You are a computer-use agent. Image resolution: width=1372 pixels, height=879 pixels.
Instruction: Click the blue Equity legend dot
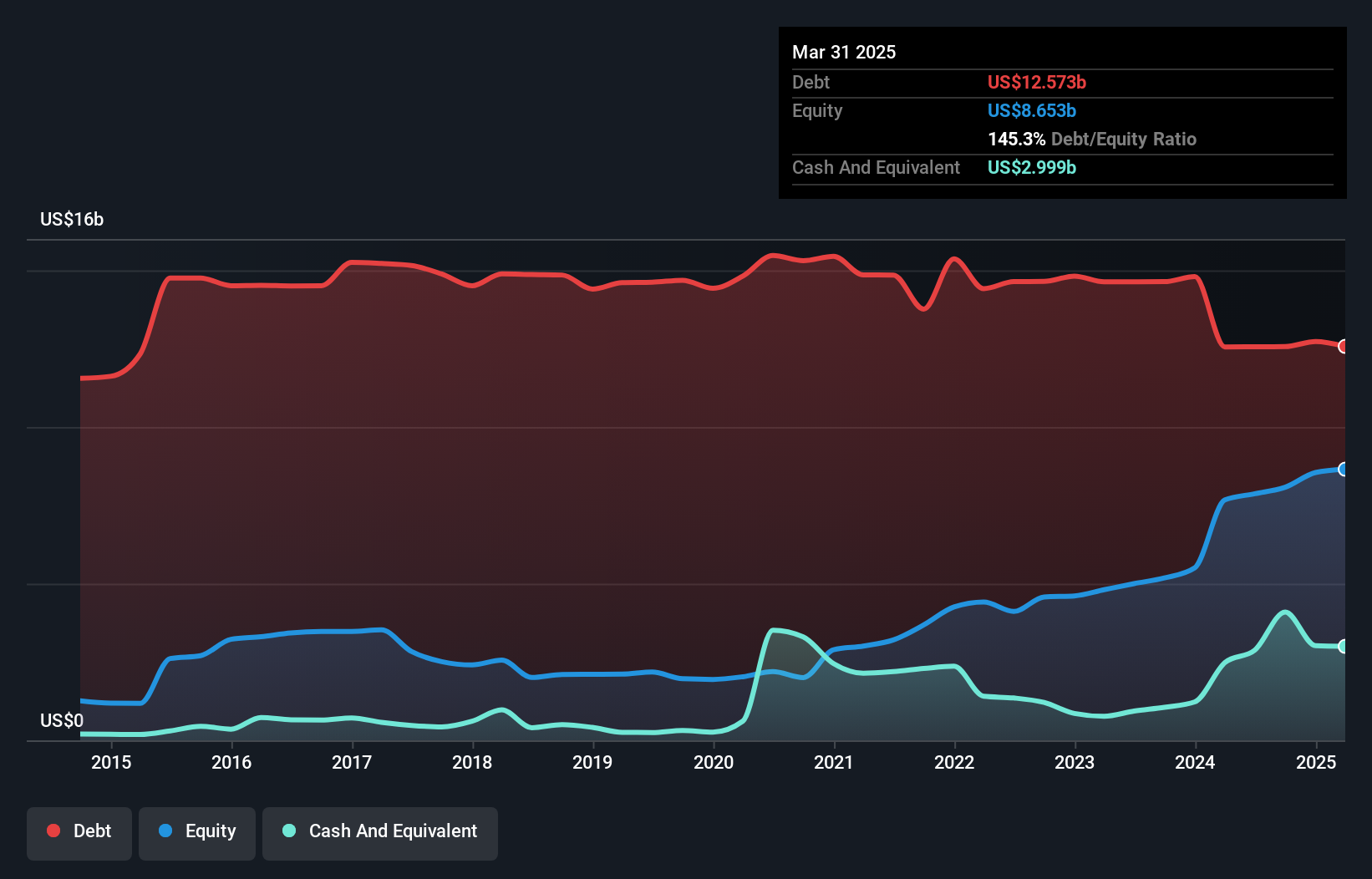pos(164,831)
